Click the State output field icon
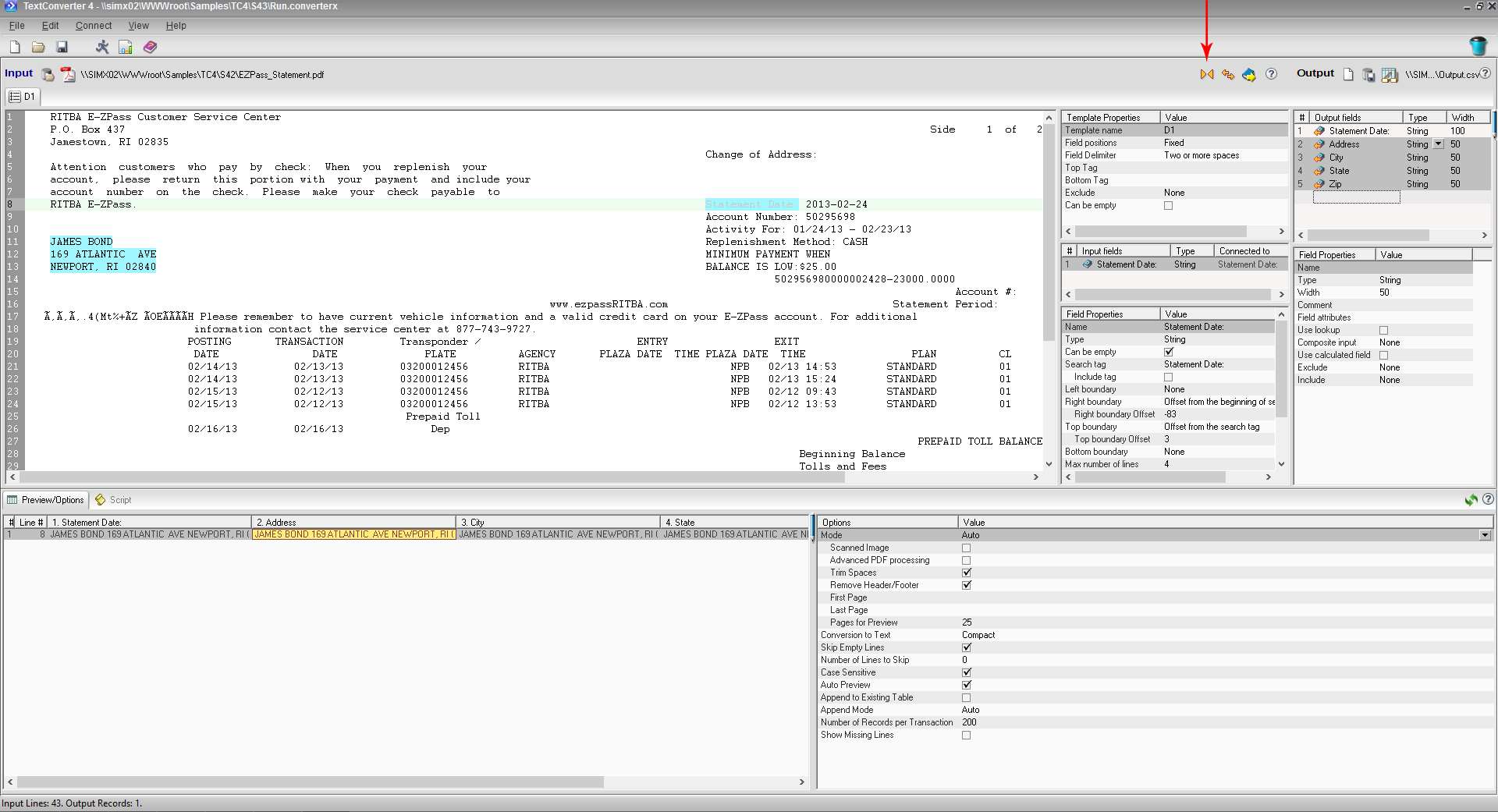 point(1319,171)
